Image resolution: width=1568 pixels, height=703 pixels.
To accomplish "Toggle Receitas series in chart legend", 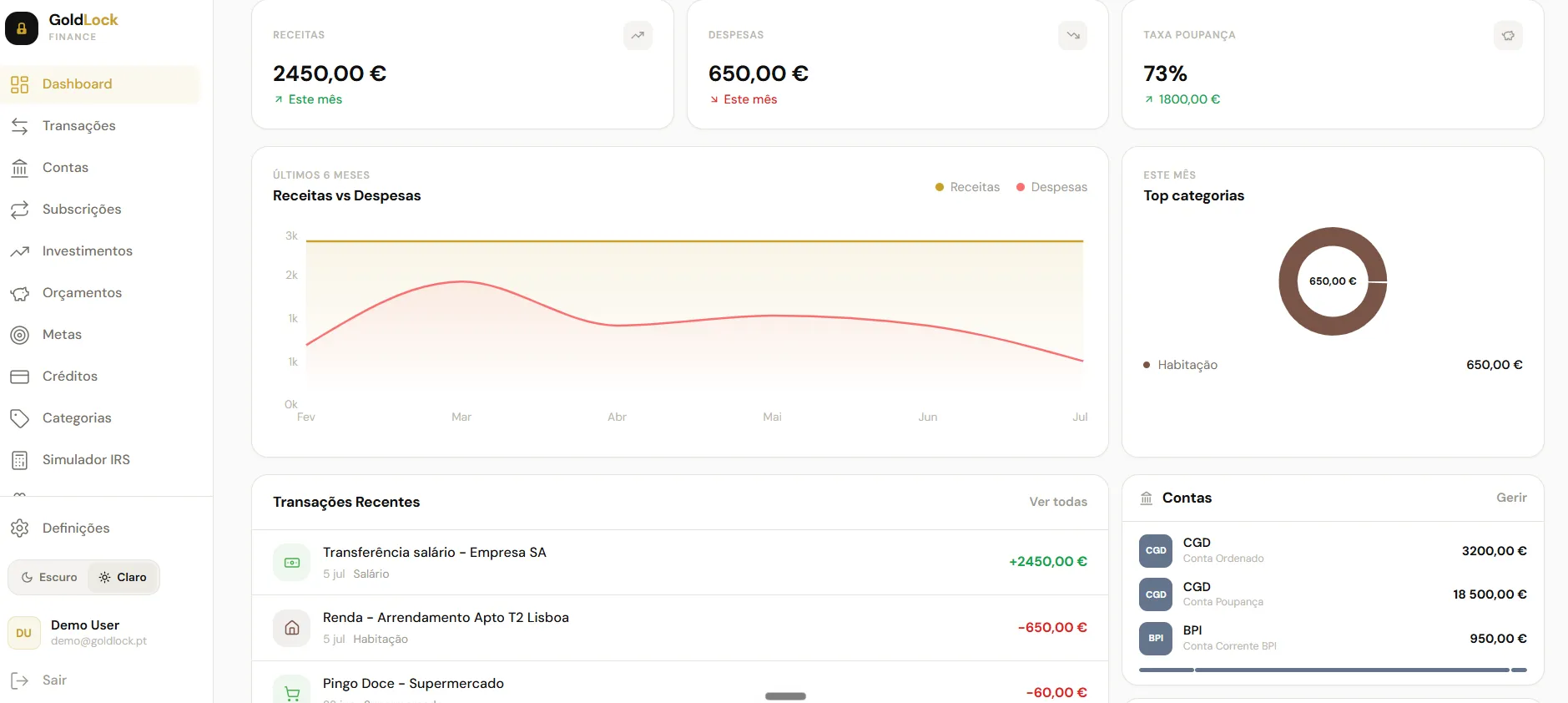I will point(968,187).
